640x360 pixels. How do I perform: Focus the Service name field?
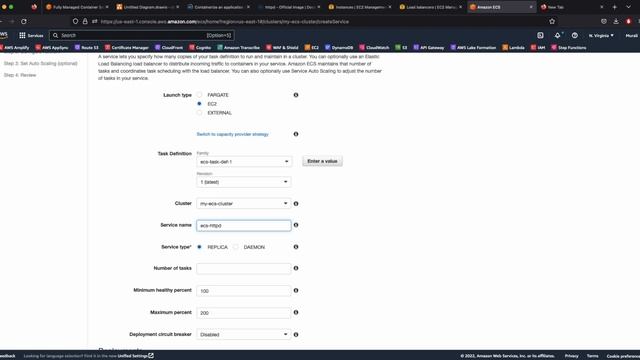click(x=244, y=225)
